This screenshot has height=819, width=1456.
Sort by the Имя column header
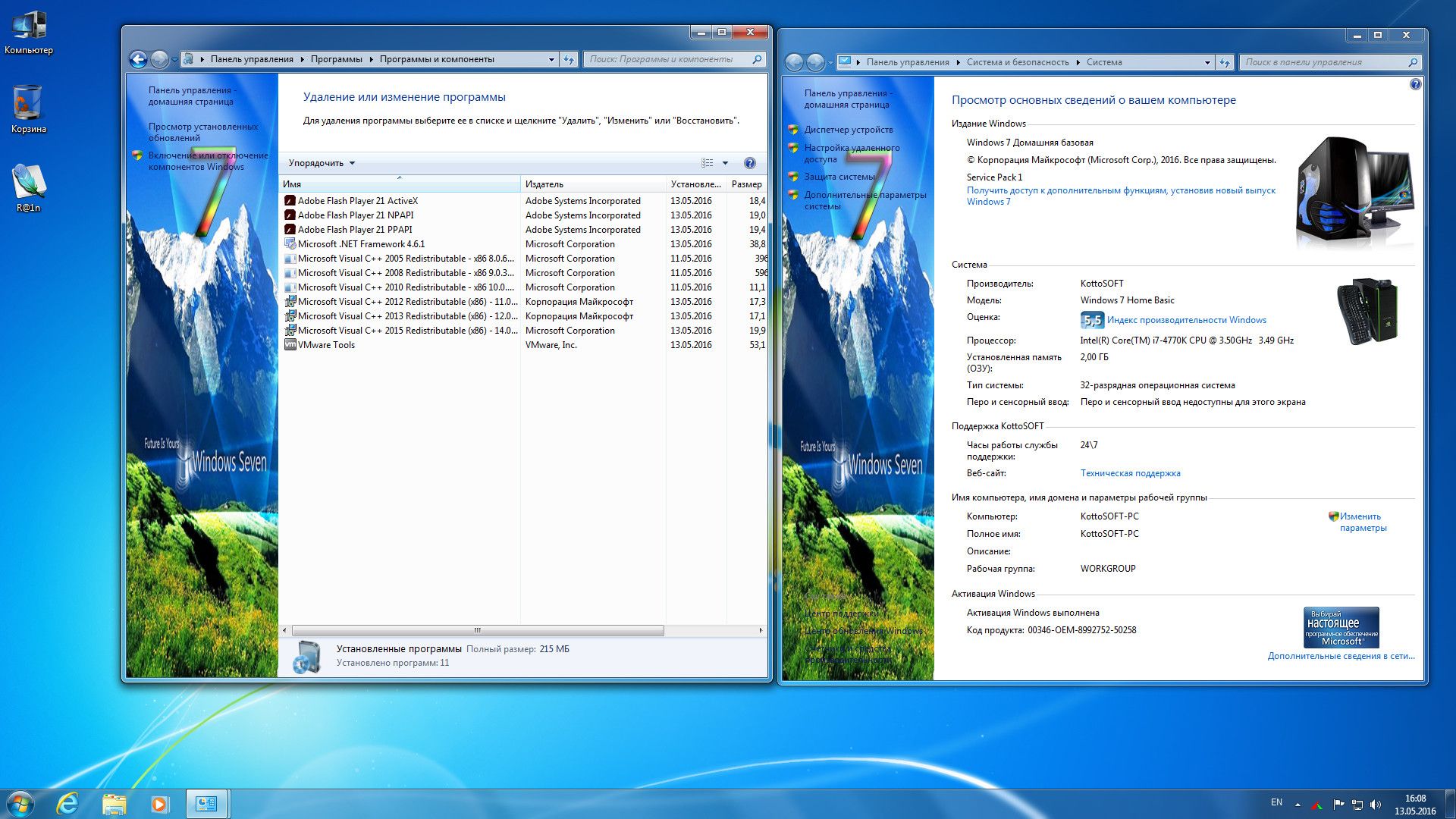coord(400,184)
